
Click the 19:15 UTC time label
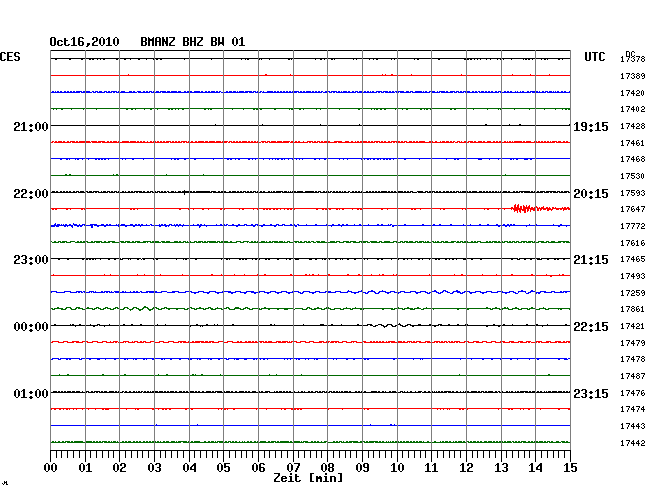591,126
